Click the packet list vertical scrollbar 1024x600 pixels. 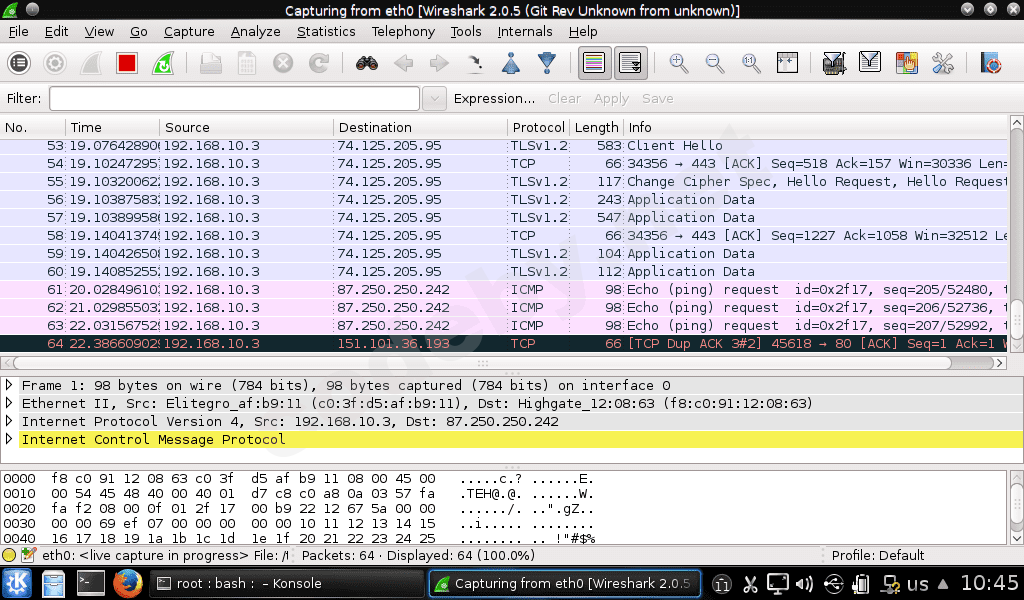[1016, 240]
